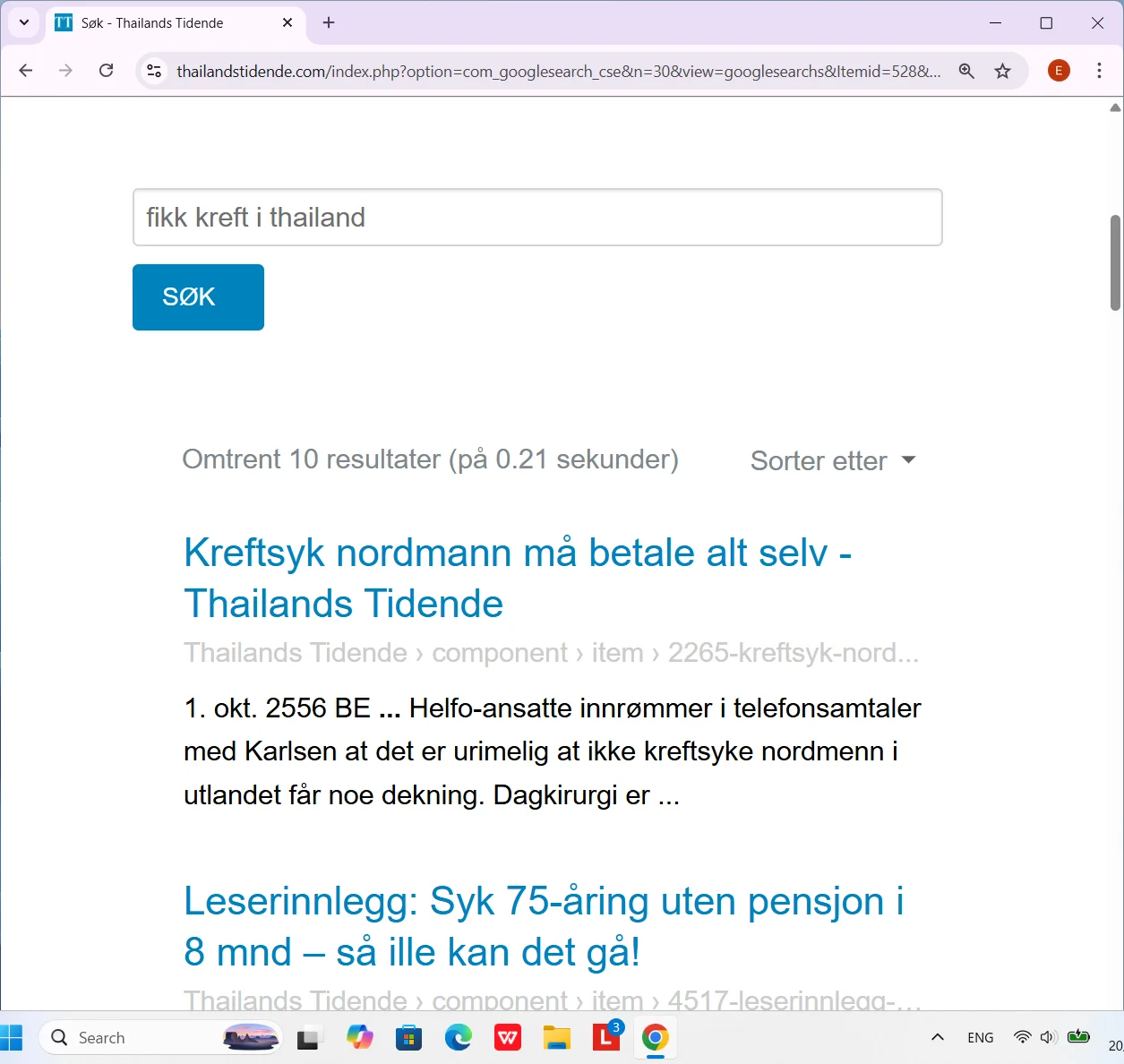Go back to previous page
The image size is (1124, 1064).
tap(26, 71)
